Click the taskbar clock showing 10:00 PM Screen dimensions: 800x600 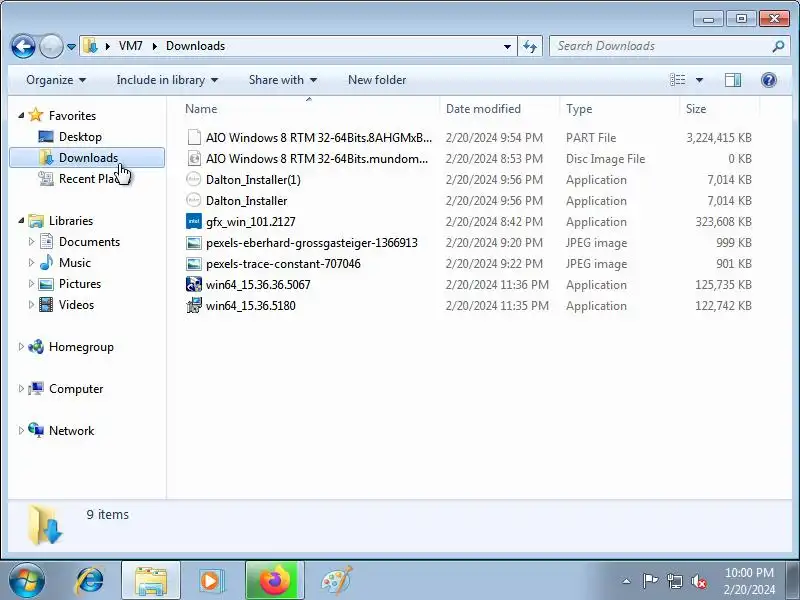(x=749, y=572)
